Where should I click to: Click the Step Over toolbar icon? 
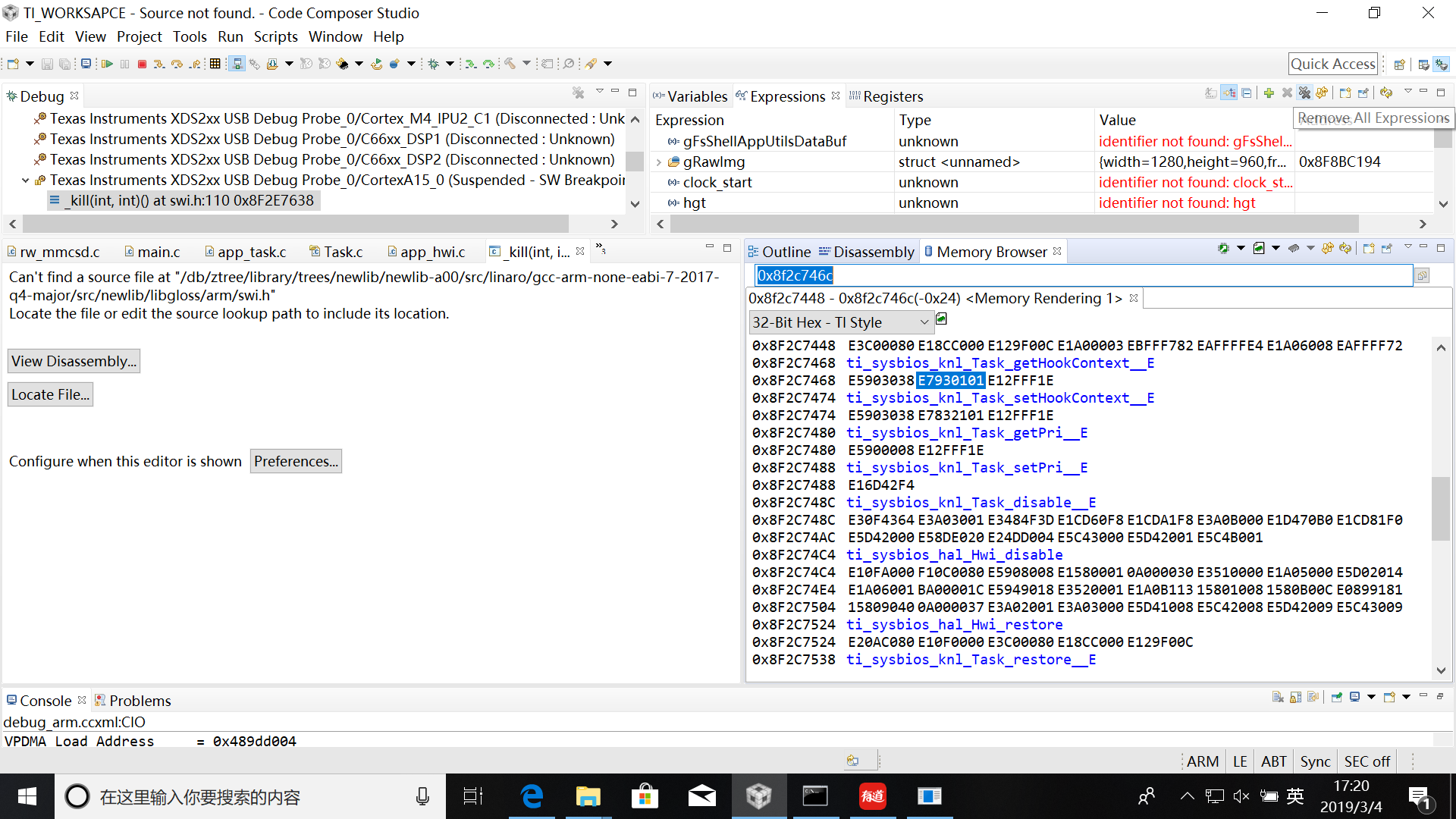(177, 64)
